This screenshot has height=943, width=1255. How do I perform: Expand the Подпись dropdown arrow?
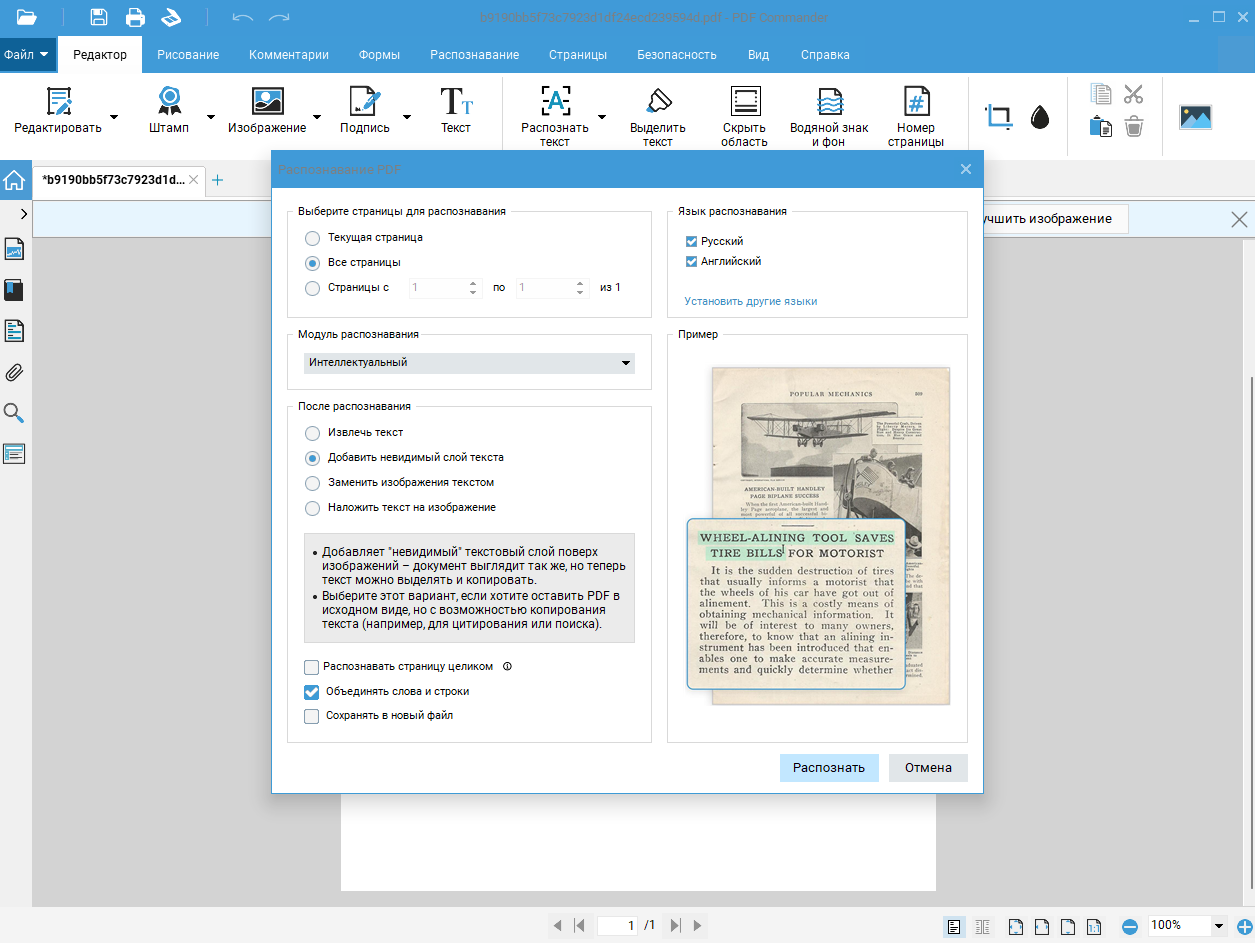[407, 117]
